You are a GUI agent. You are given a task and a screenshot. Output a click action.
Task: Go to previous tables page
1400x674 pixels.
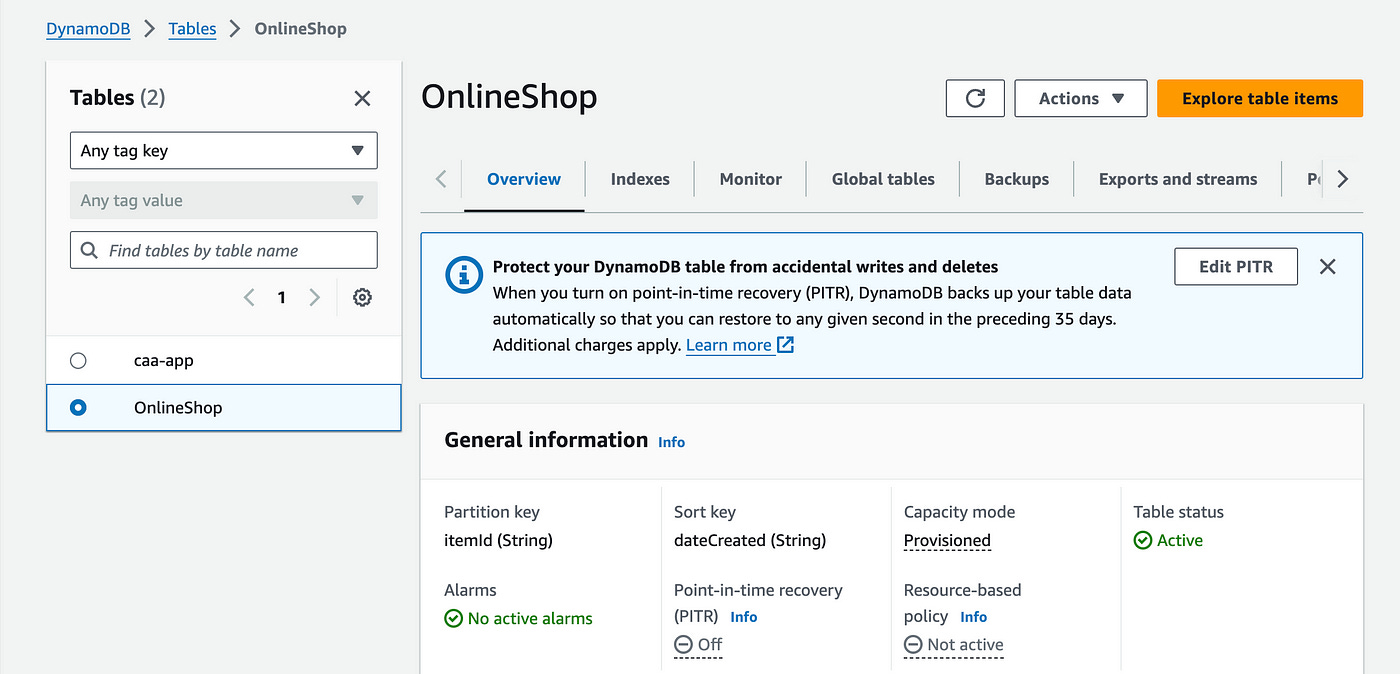[x=249, y=297]
